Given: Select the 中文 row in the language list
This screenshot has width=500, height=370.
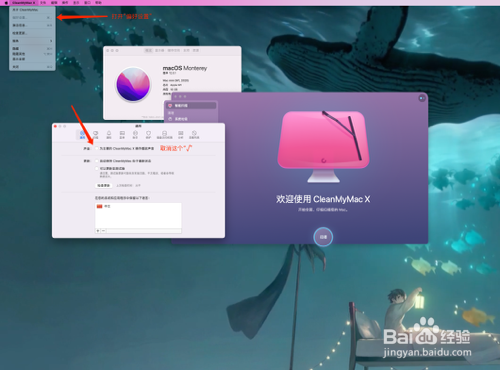Looking at the screenshot, I should (138, 206).
